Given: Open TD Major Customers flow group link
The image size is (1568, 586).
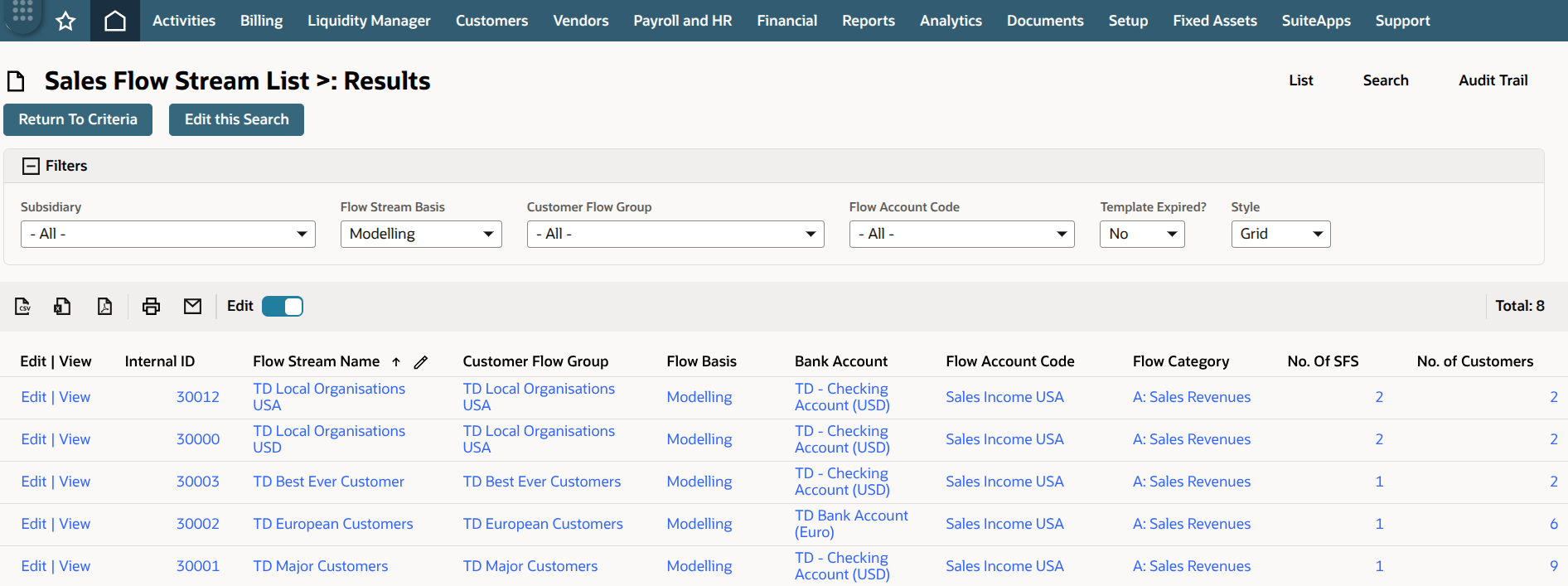Looking at the screenshot, I should 530,566.
